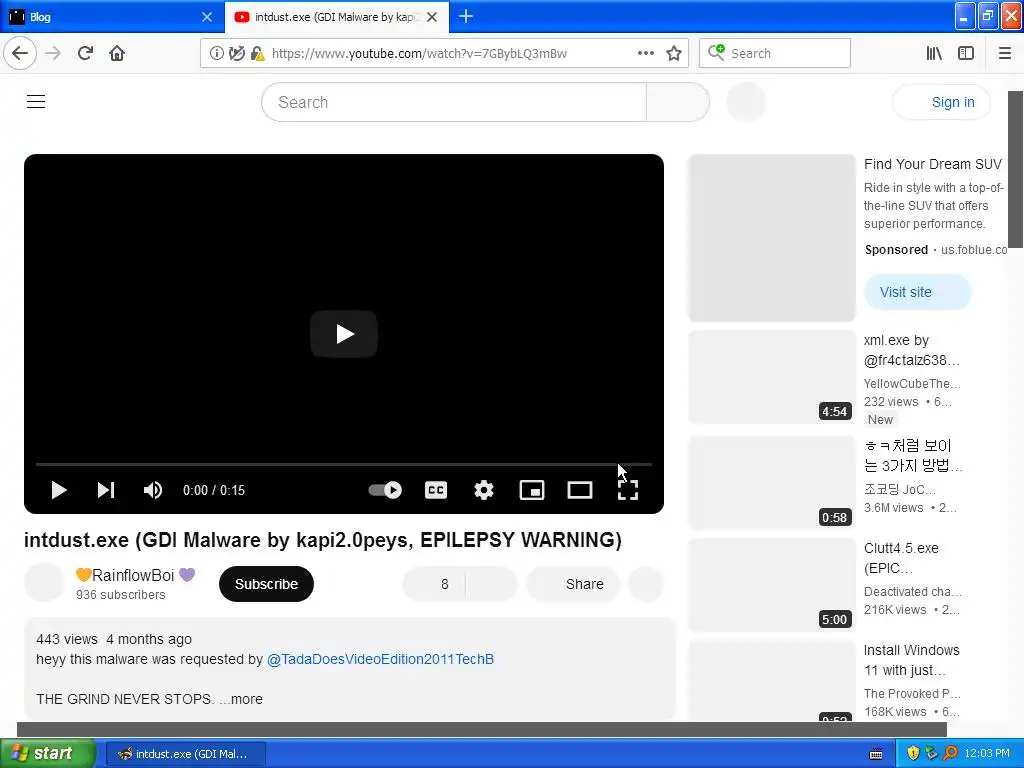Dislike the video

(x=492, y=584)
